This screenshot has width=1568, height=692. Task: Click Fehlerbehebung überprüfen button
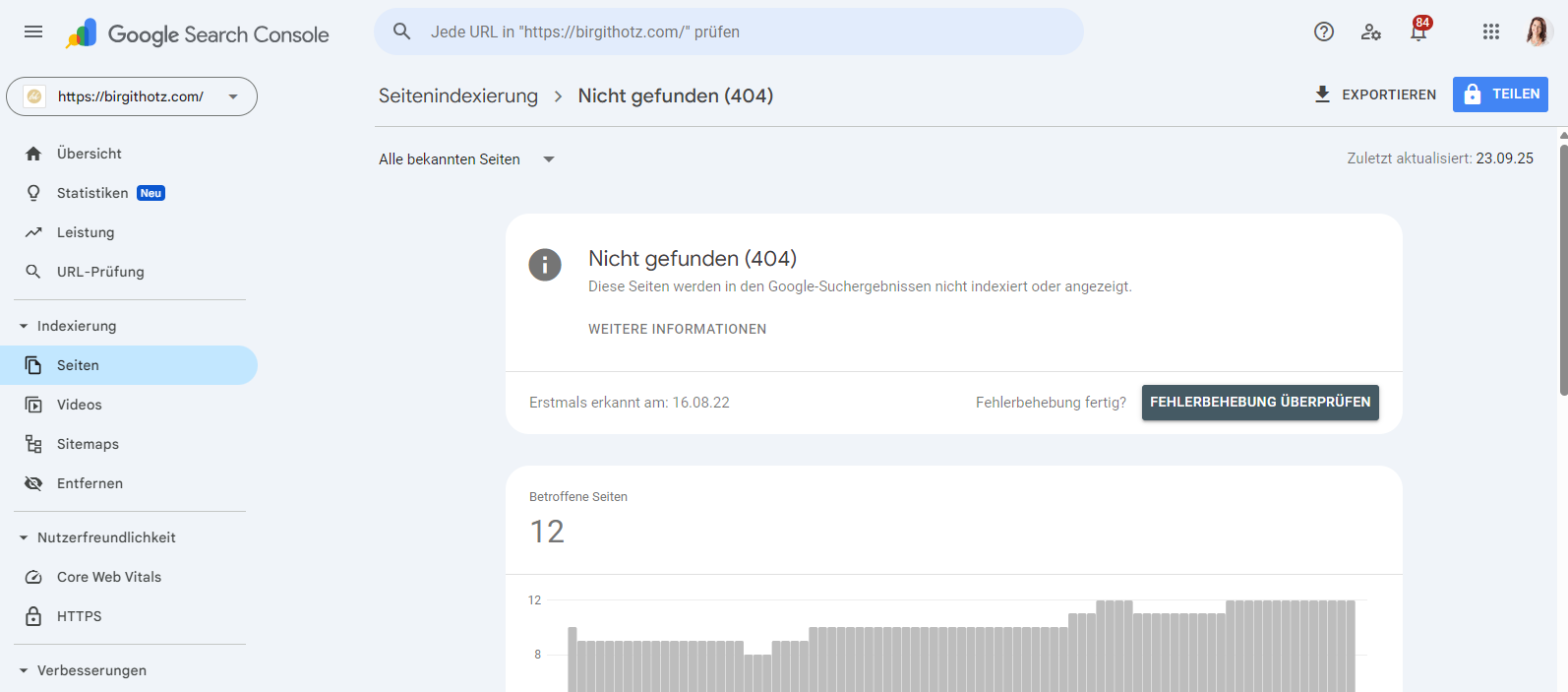pos(1259,403)
